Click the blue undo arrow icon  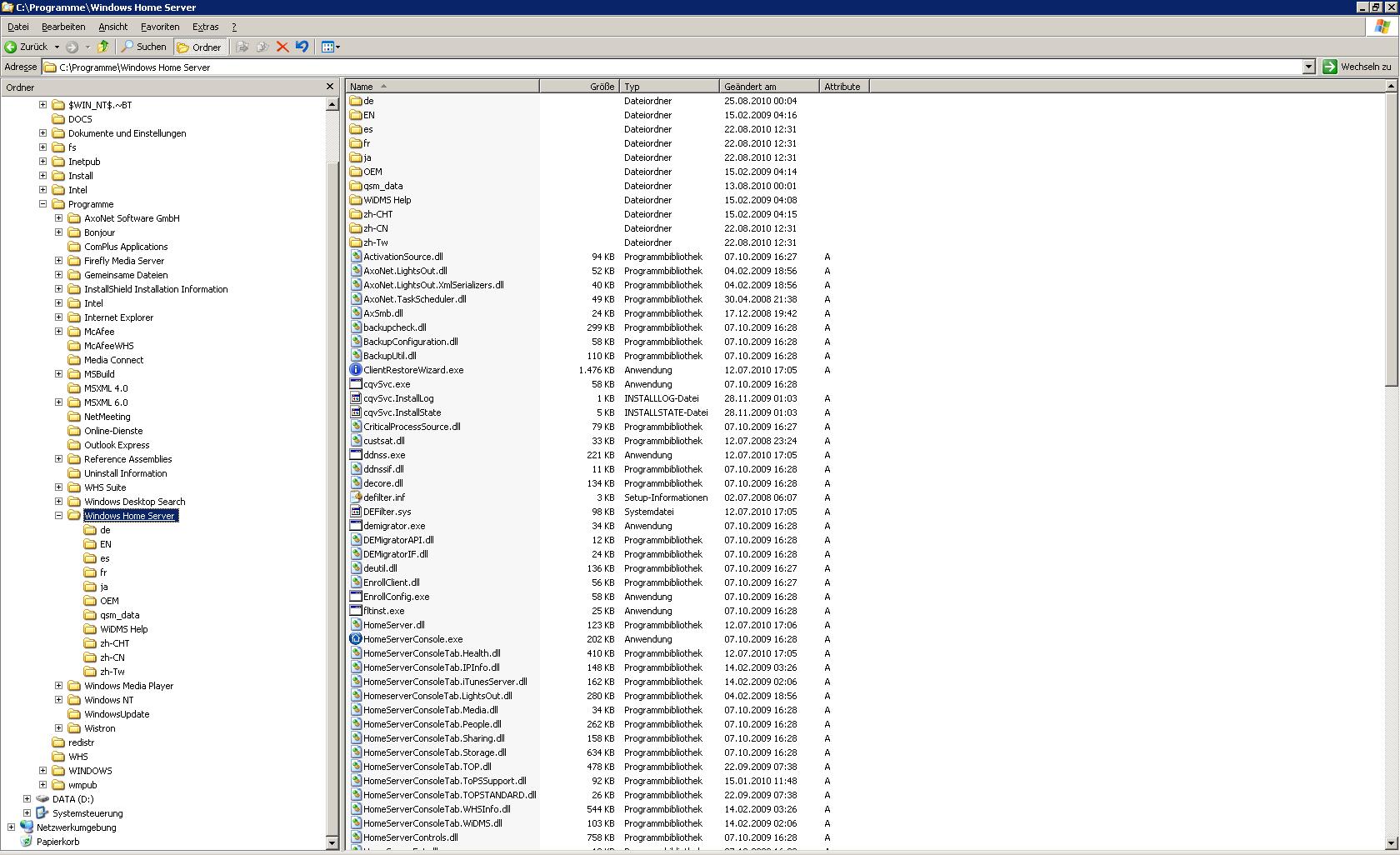pos(302,47)
